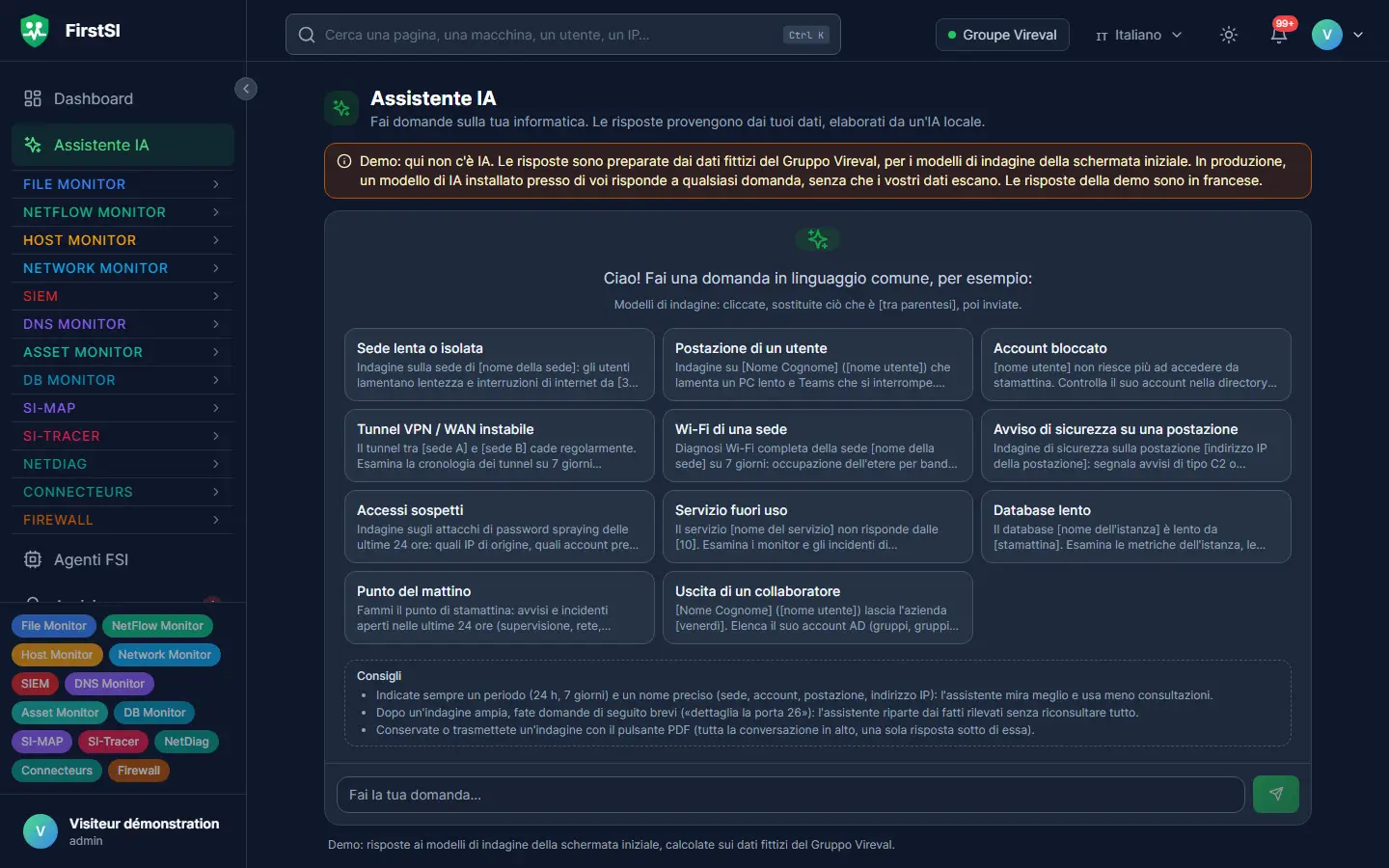Click the Firewall legend chip
Image resolution: width=1389 pixels, height=868 pixels.
pyautogui.click(x=139, y=771)
